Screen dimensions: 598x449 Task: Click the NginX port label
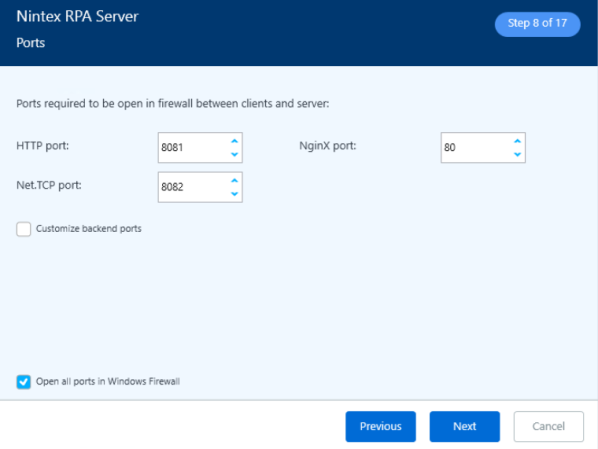coord(328,146)
